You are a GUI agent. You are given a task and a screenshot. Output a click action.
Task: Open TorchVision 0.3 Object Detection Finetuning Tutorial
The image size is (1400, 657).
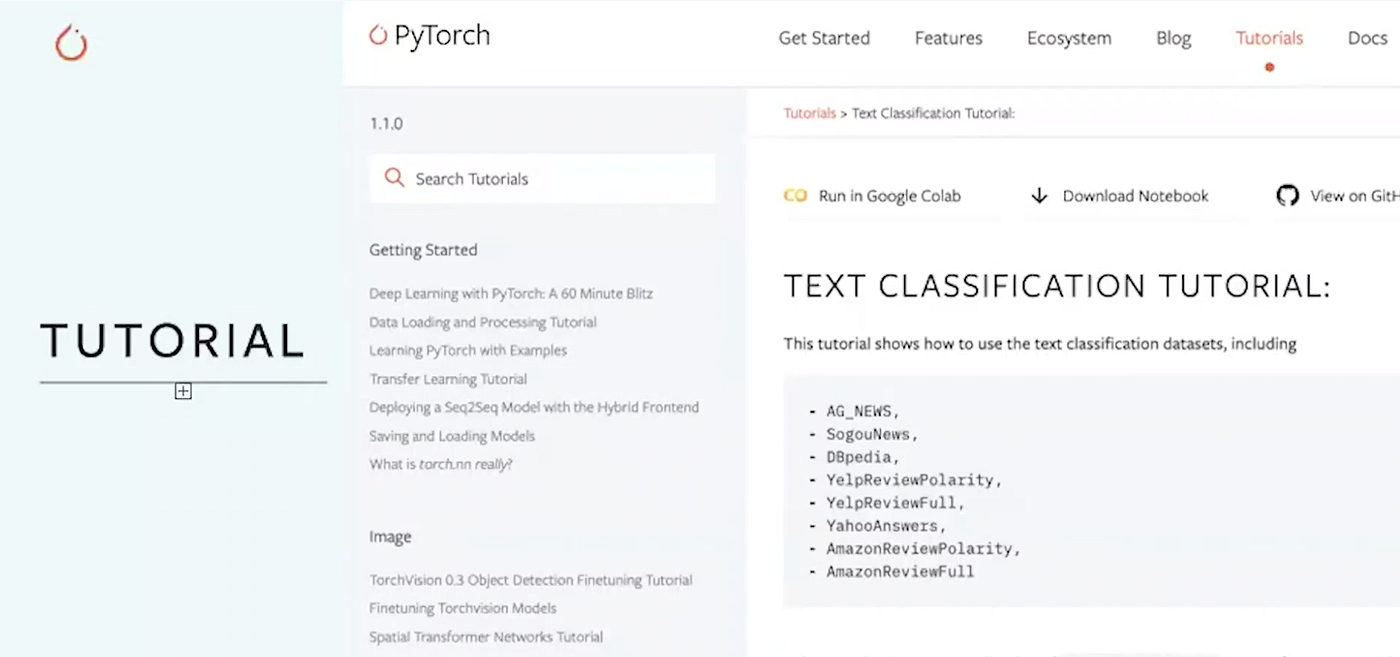(x=531, y=580)
